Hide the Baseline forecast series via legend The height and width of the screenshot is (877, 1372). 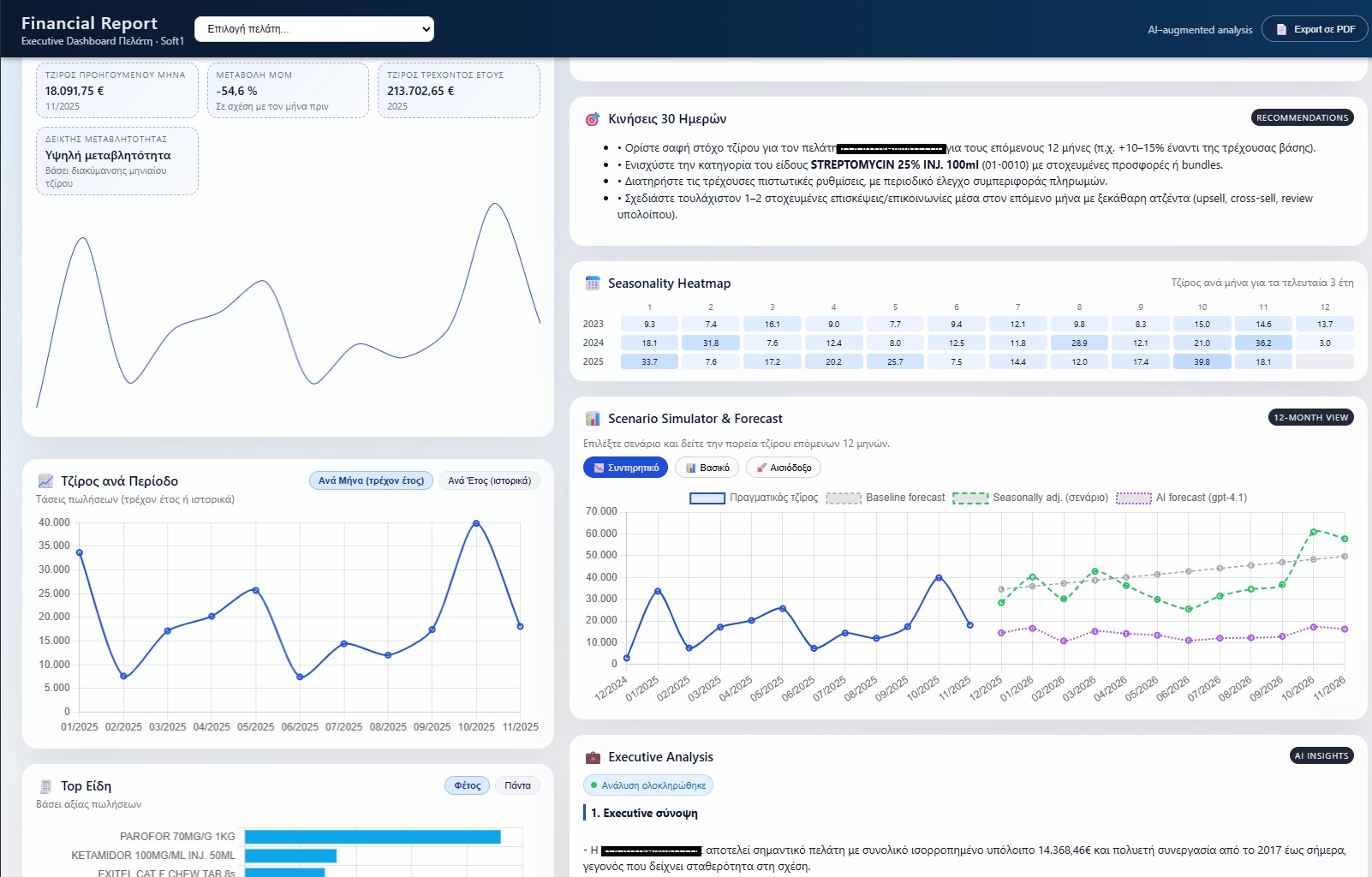pos(843,498)
